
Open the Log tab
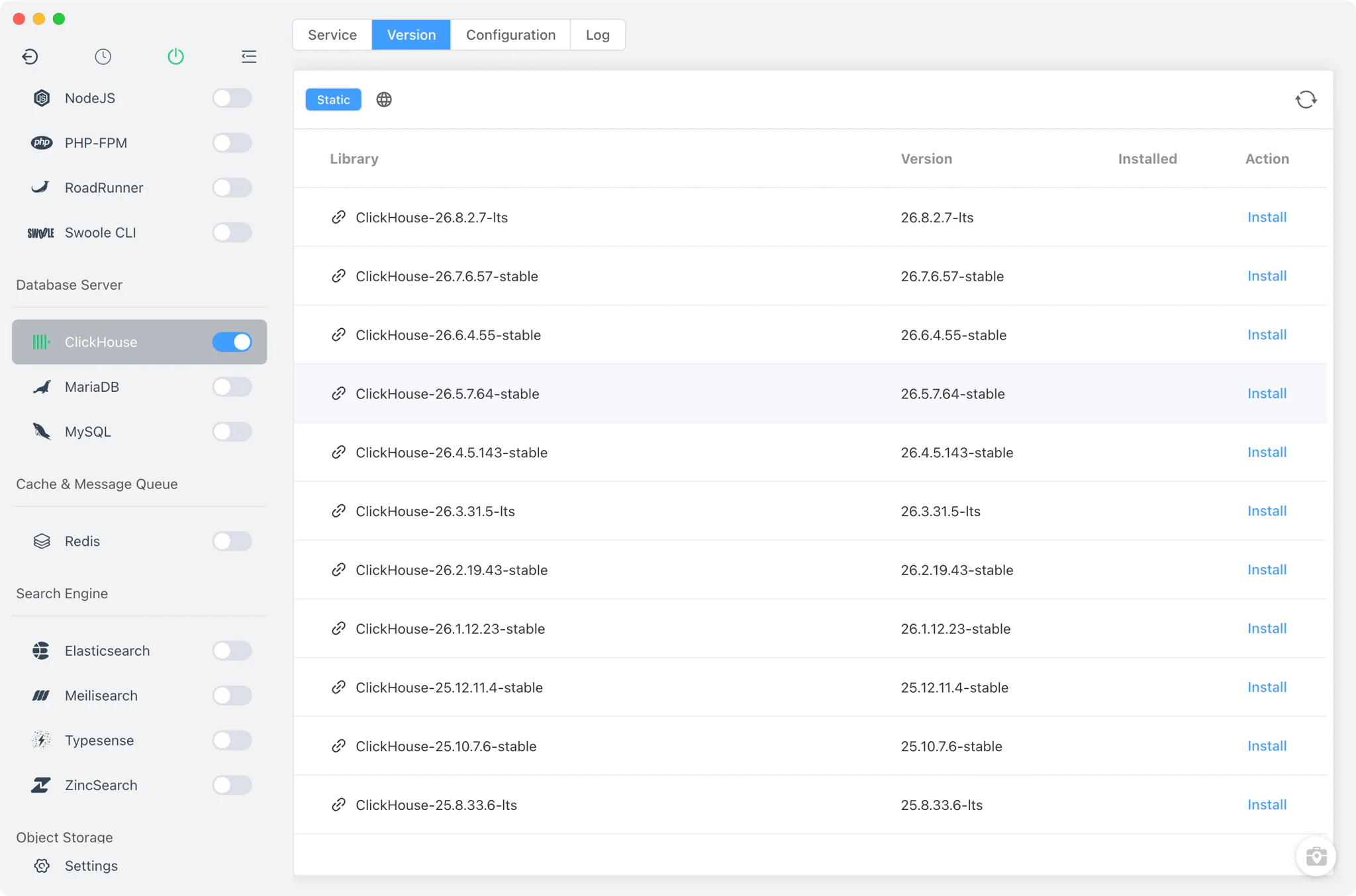[x=597, y=34]
